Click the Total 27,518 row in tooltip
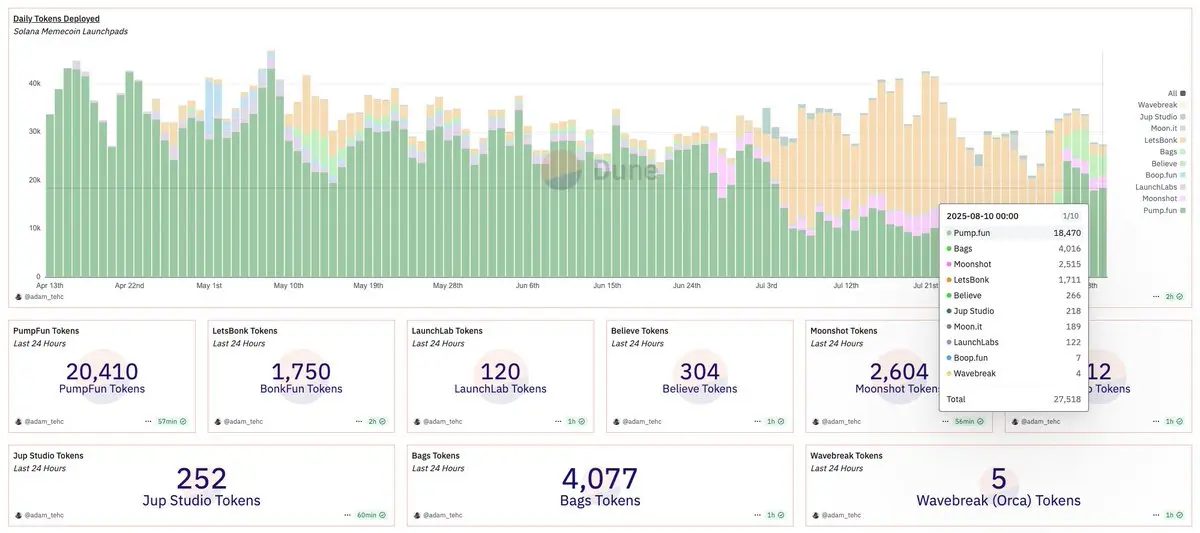Image resolution: width=1200 pixels, height=533 pixels. (1014, 398)
